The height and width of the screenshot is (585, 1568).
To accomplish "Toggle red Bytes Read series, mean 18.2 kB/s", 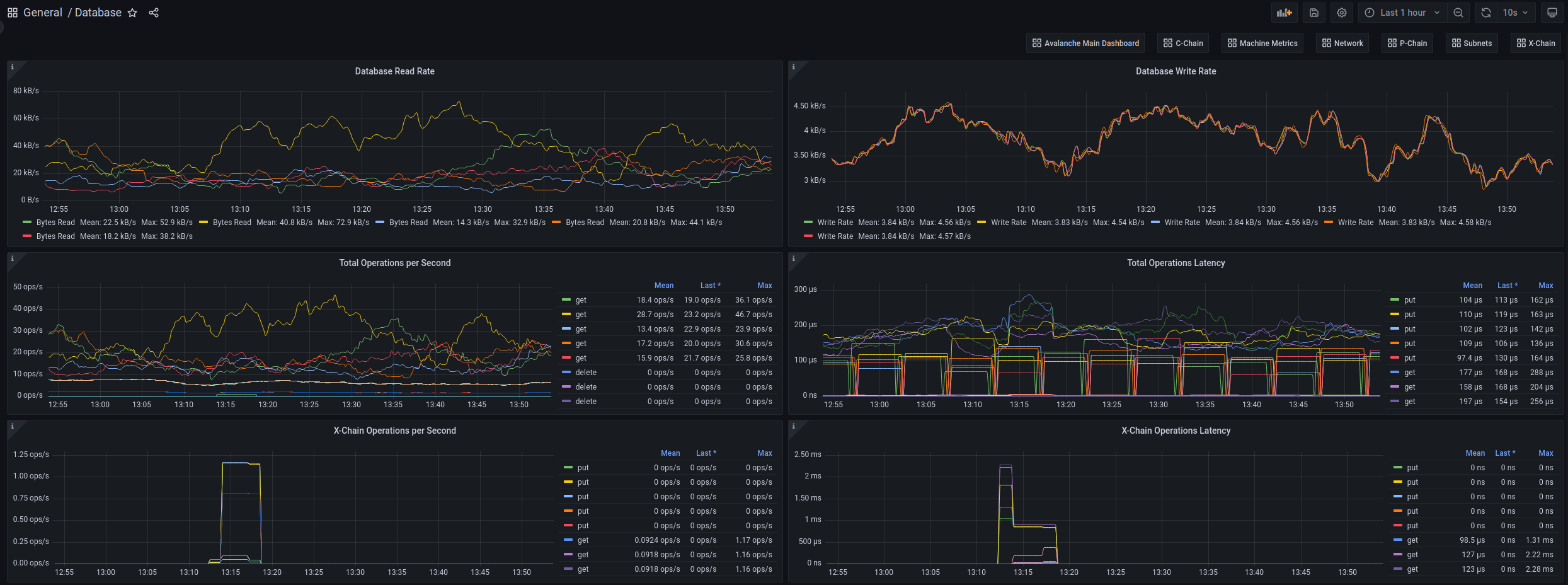I will 55,236.
